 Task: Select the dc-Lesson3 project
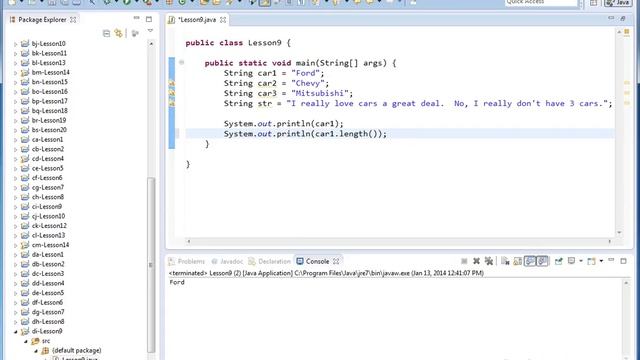tap(48, 273)
